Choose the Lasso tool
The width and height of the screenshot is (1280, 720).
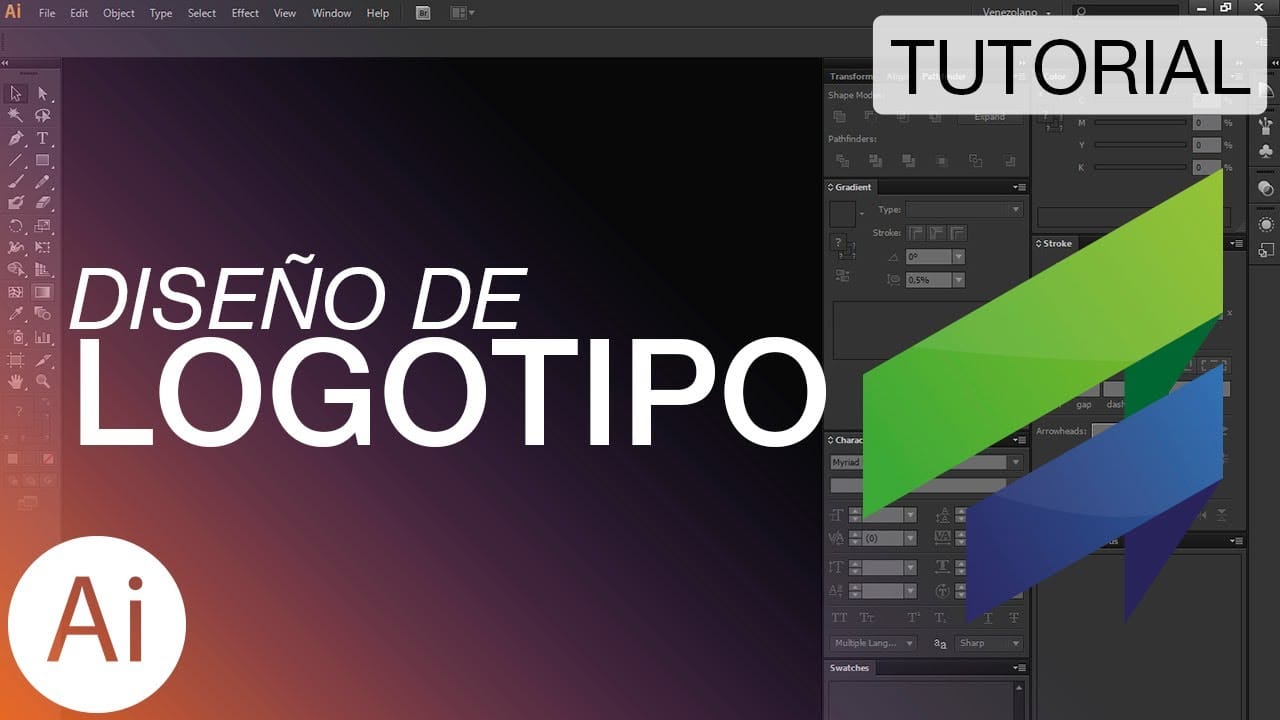click(43, 116)
